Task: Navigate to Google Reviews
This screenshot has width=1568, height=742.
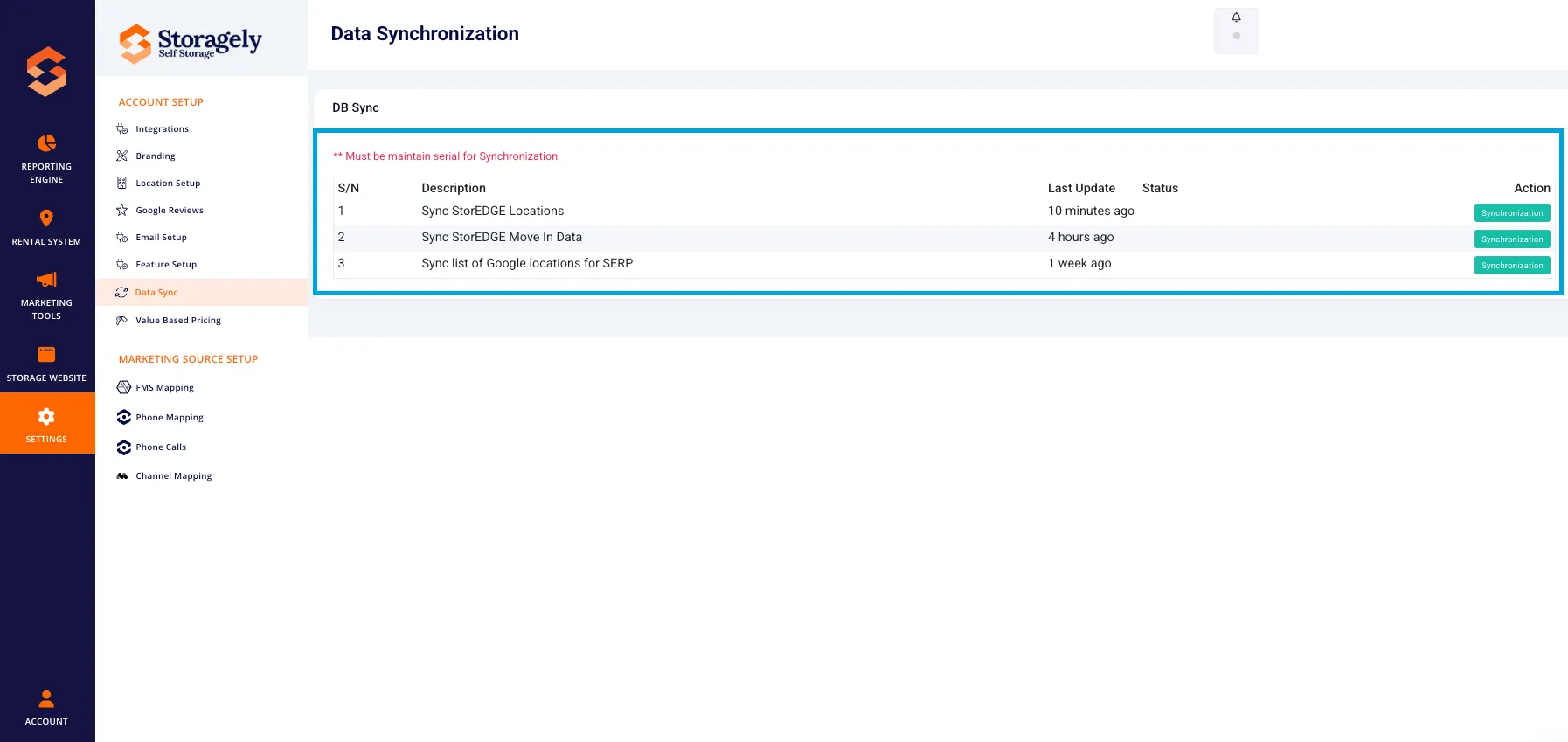Action: (170, 210)
